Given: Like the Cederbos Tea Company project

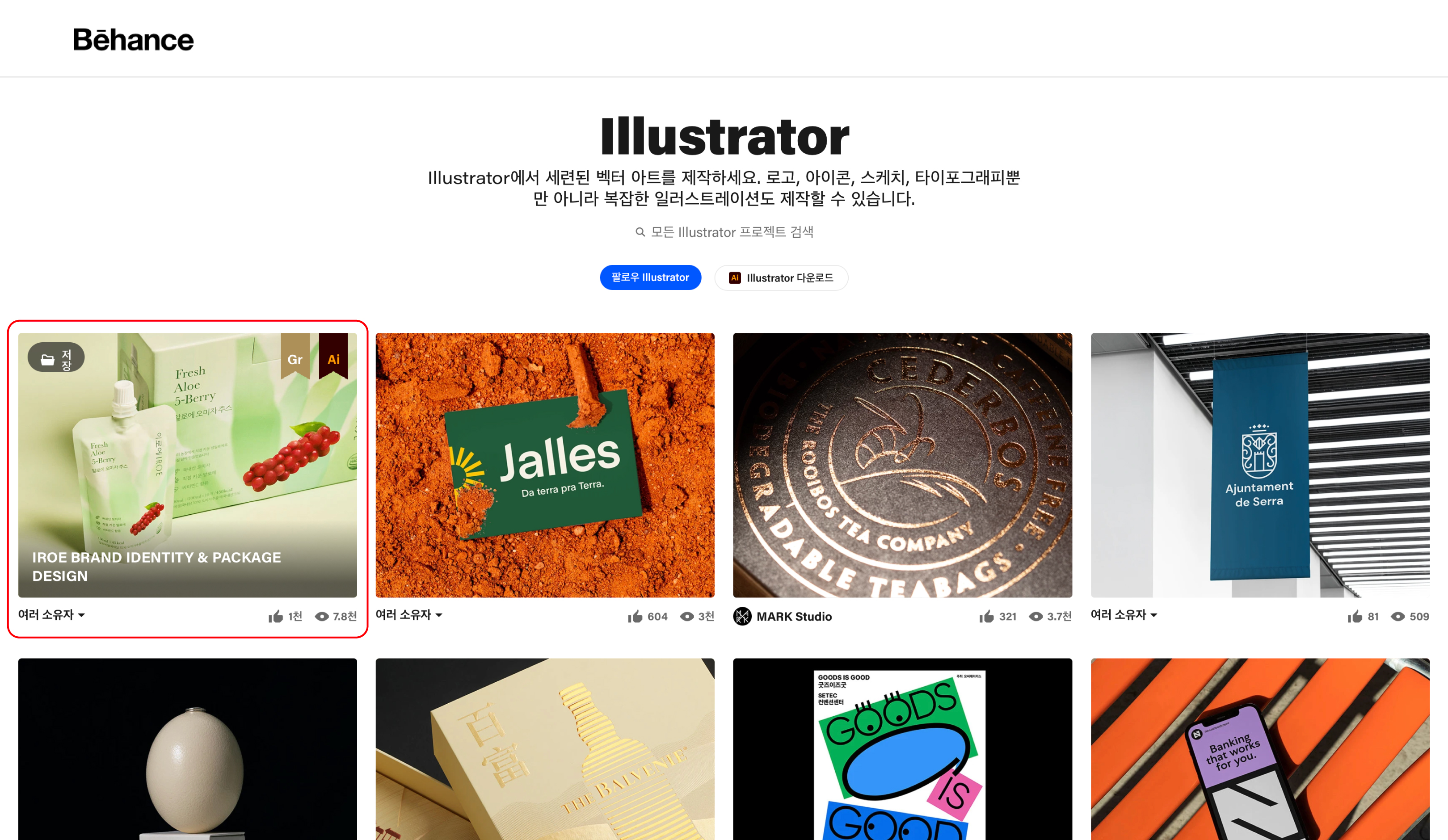Looking at the screenshot, I should [x=987, y=617].
